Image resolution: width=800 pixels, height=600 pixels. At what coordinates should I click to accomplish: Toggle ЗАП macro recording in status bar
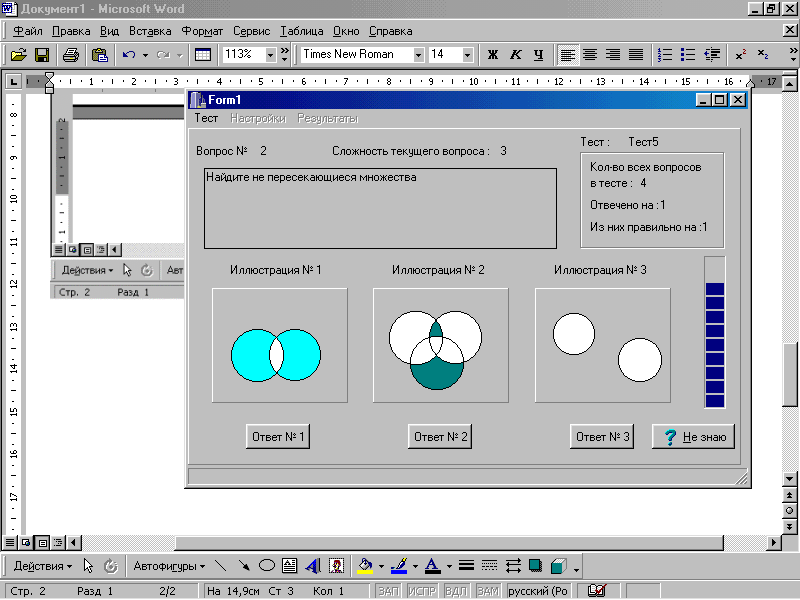[x=388, y=591]
